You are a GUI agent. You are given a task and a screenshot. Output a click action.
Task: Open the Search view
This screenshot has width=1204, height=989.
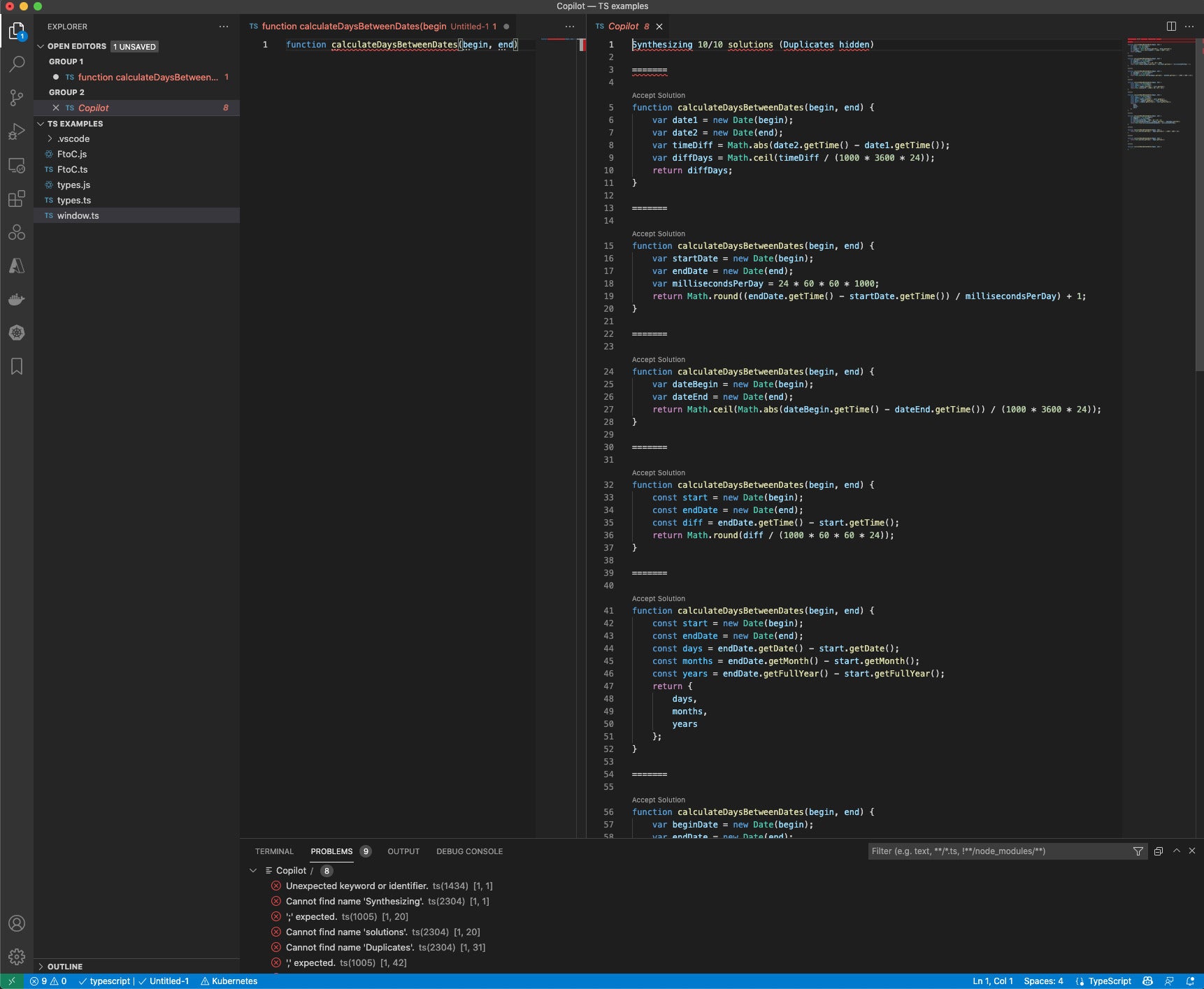[x=17, y=64]
